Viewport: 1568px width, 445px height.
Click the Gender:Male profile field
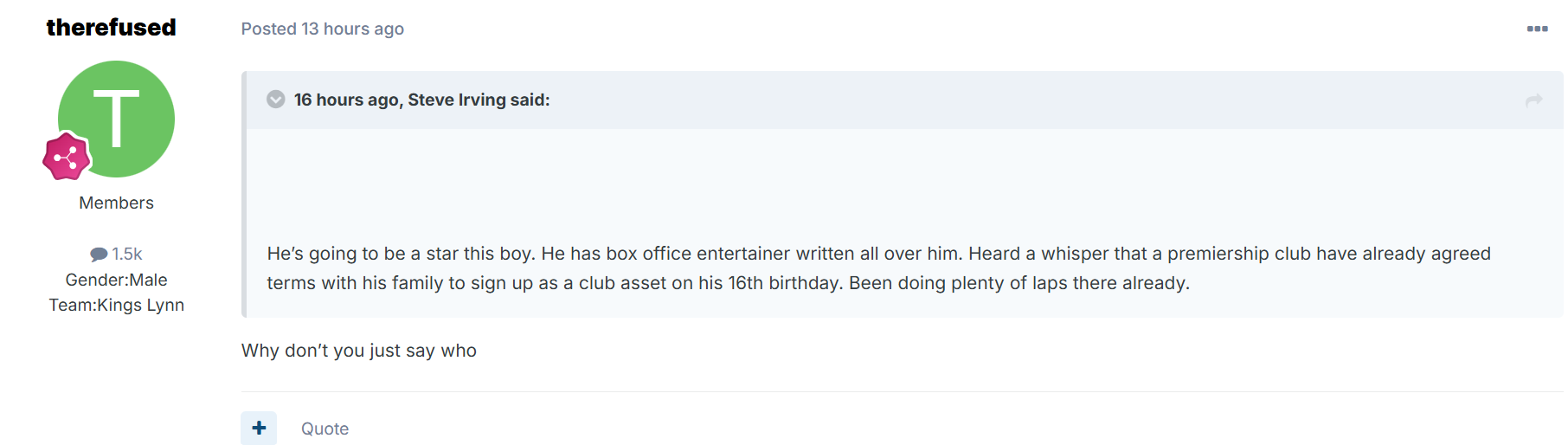tap(116, 280)
